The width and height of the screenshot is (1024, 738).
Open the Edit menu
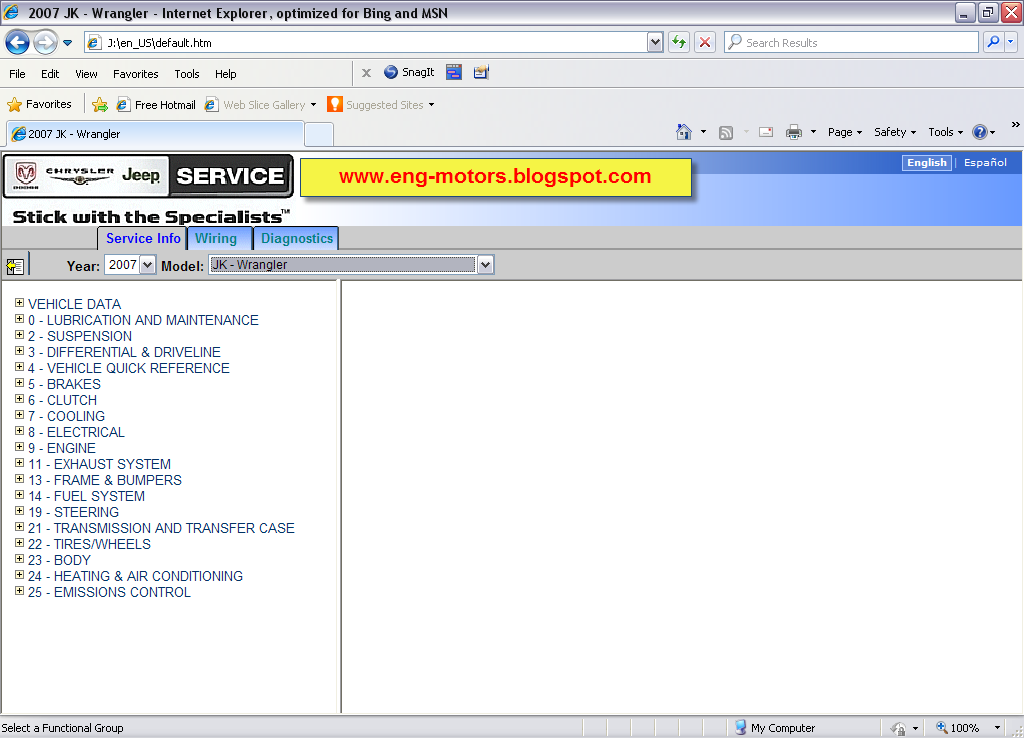pos(50,74)
